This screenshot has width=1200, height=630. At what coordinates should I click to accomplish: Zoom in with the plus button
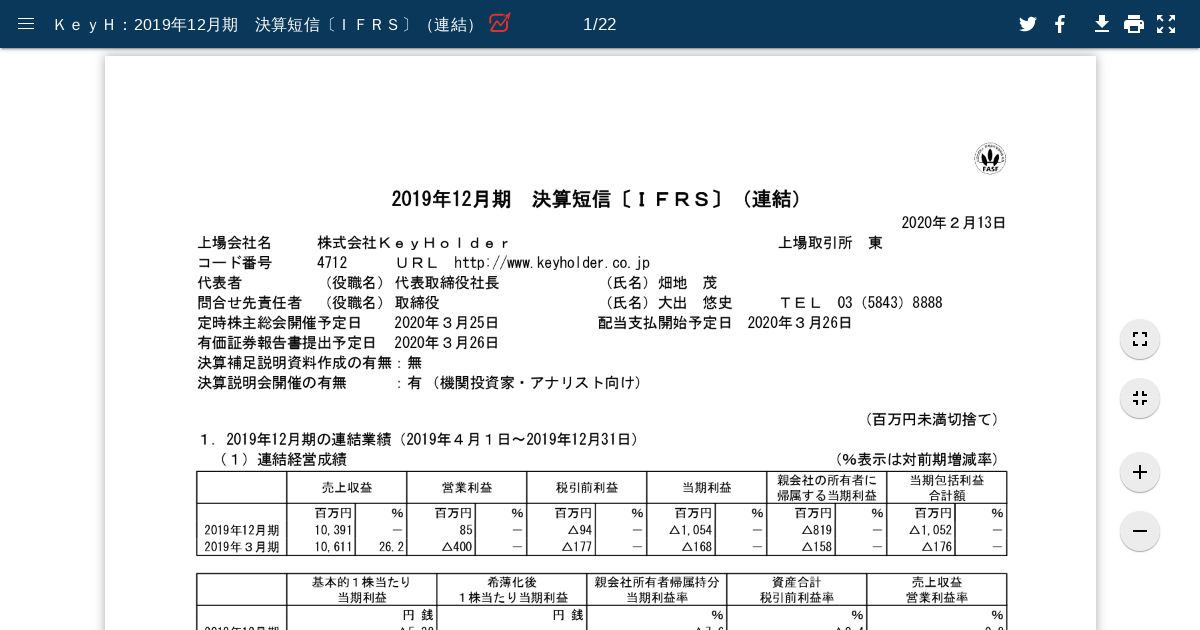point(1140,472)
